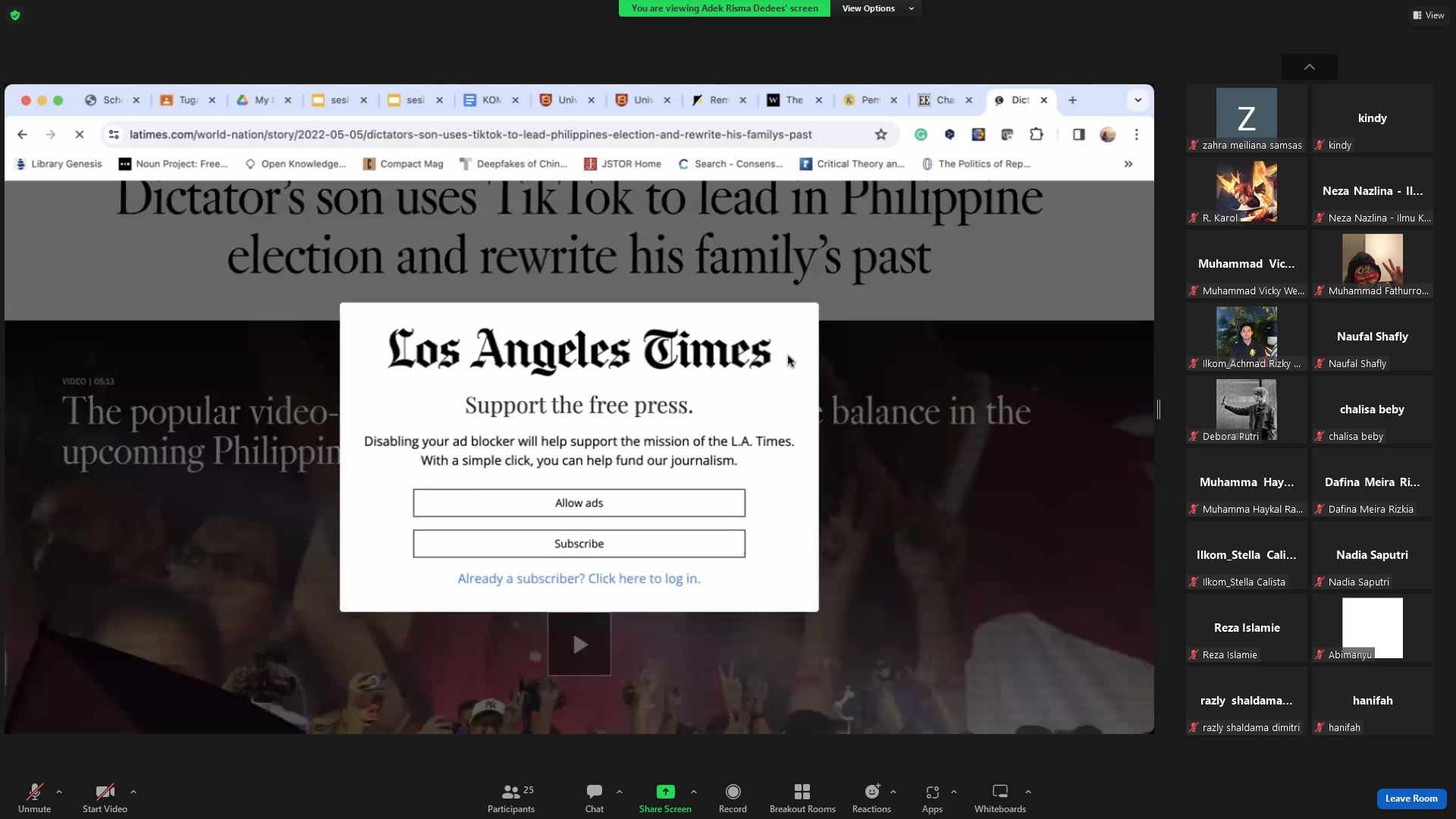Open Library Genesis bookmark
The image size is (1456, 819).
58,164
